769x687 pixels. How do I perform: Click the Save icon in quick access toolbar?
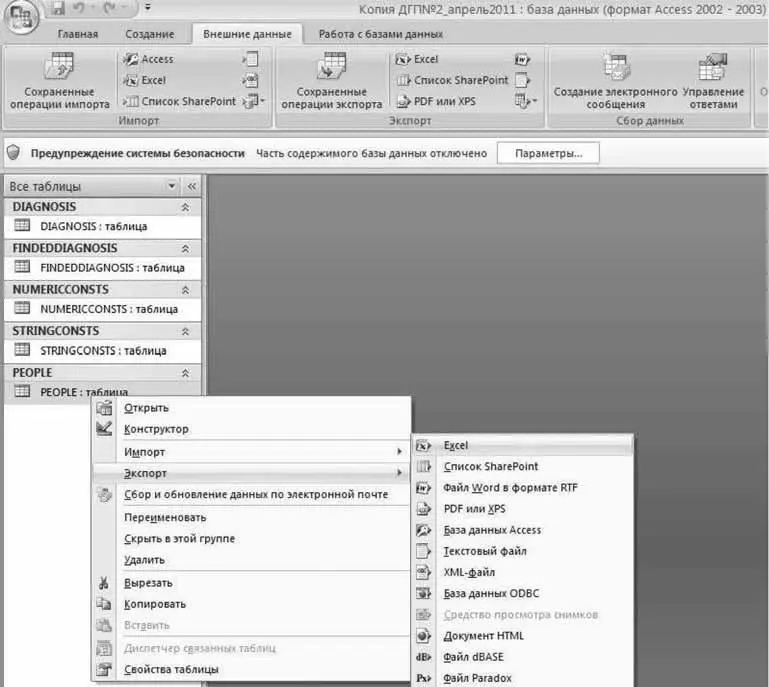[x=58, y=8]
